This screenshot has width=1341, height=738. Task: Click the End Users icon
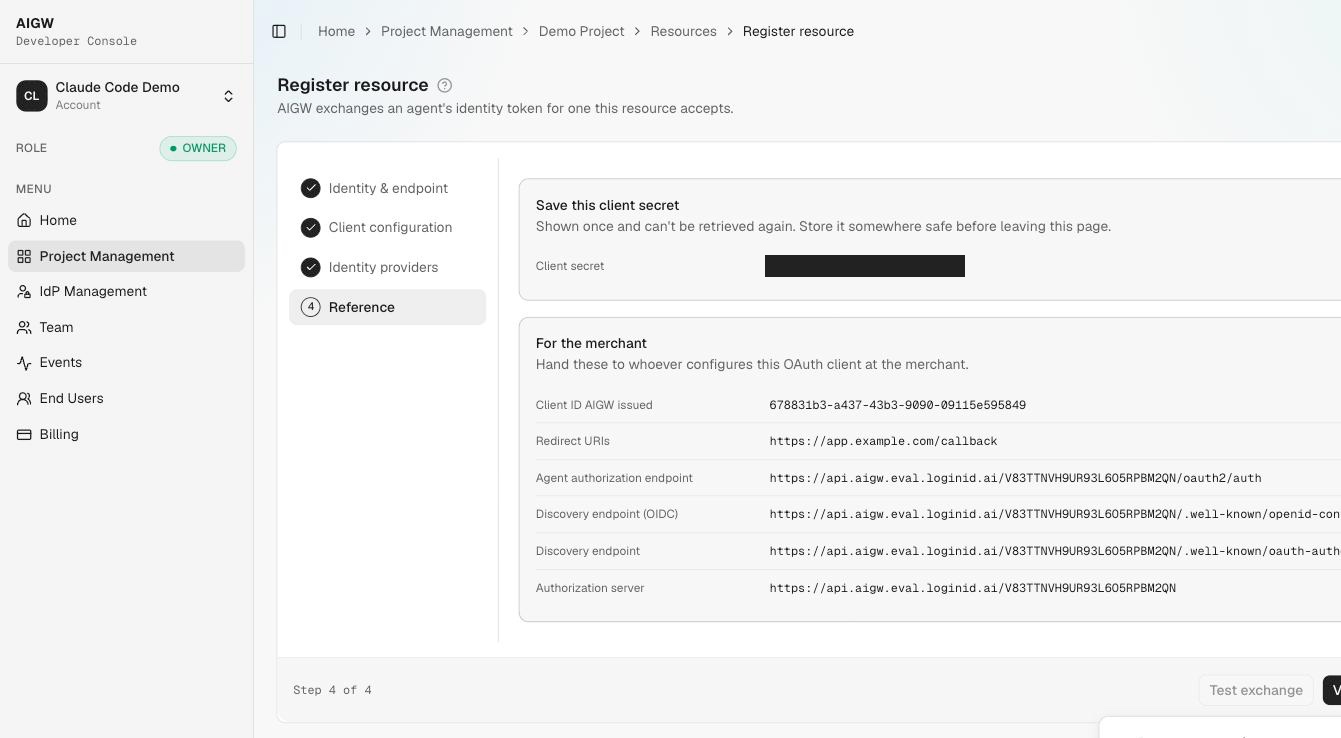tap(24, 398)
